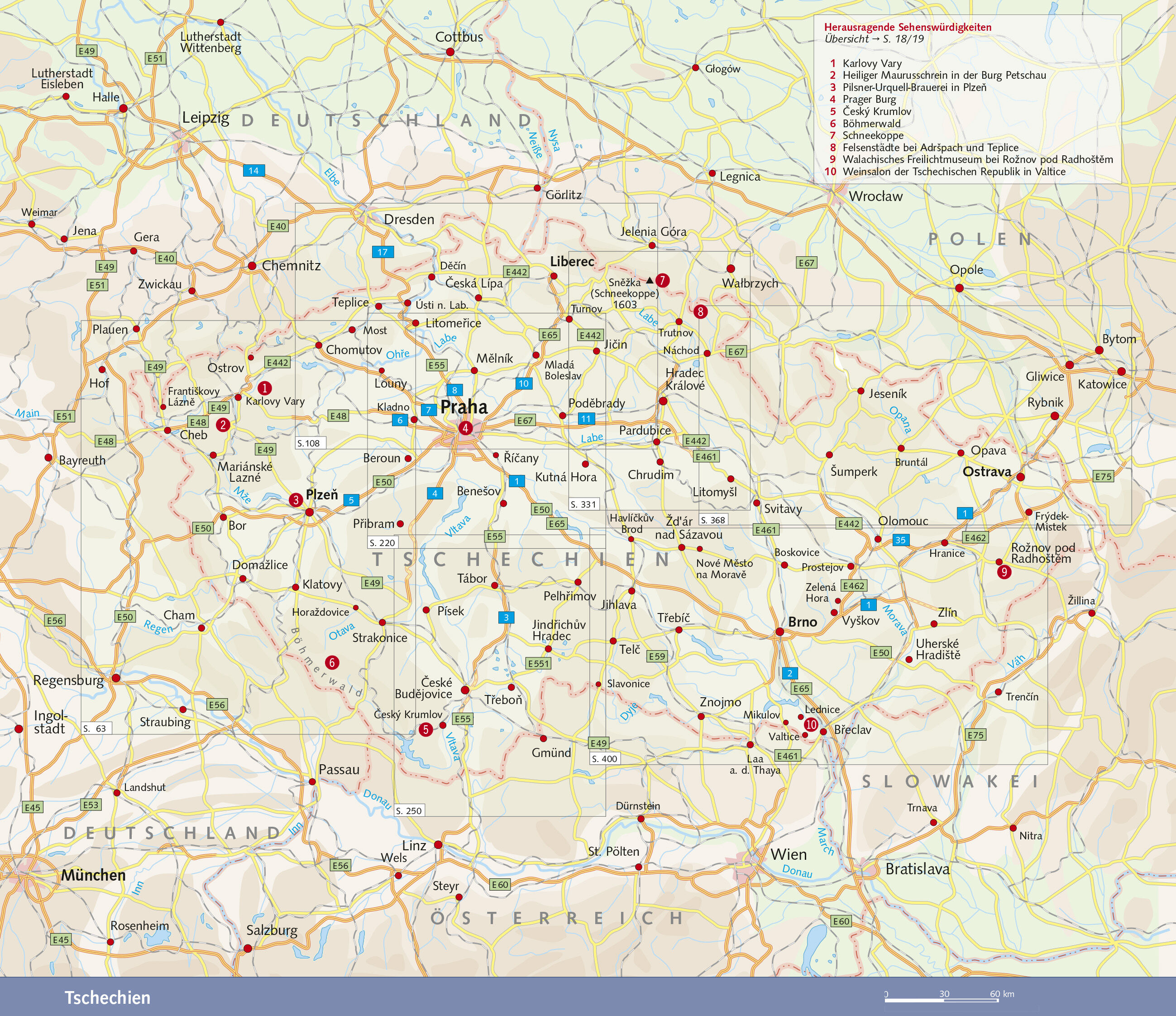
Task: Select red marker 6 in Böhmerwald
Action: click(332, 662)
